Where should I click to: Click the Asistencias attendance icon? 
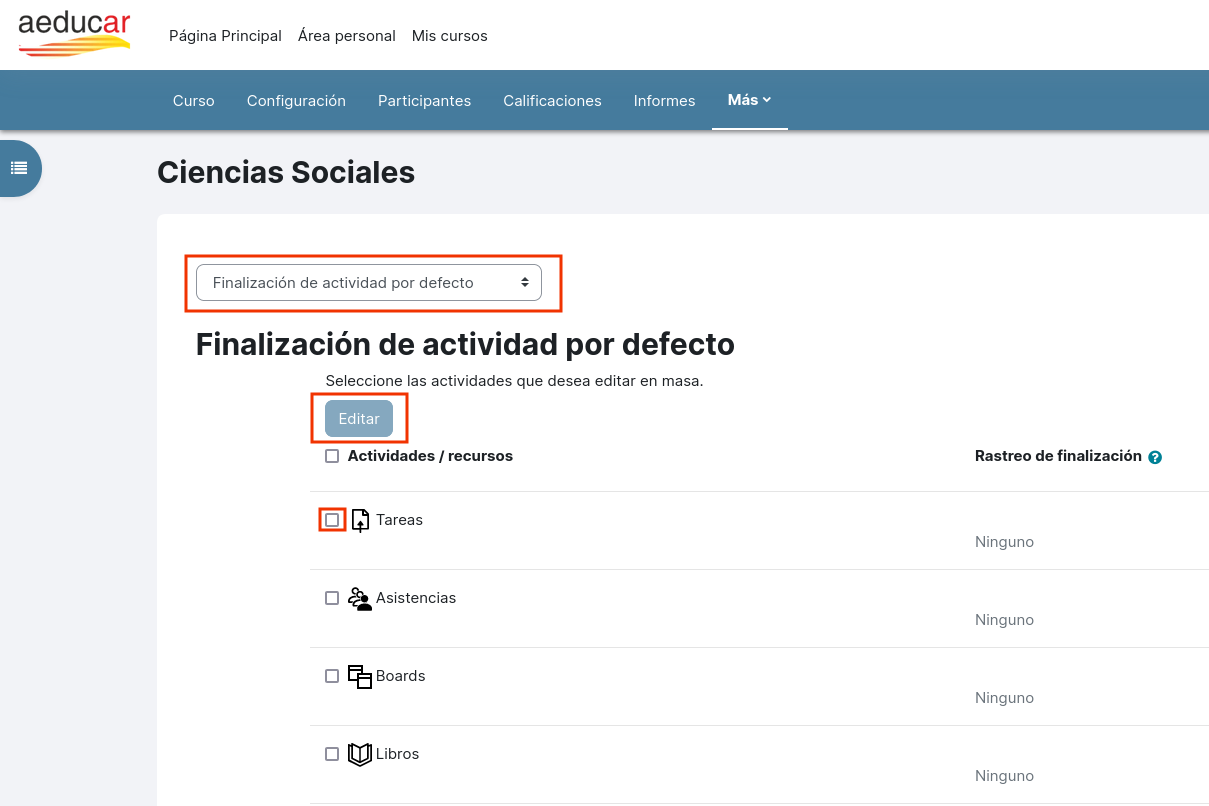click(x=360, y=598)
